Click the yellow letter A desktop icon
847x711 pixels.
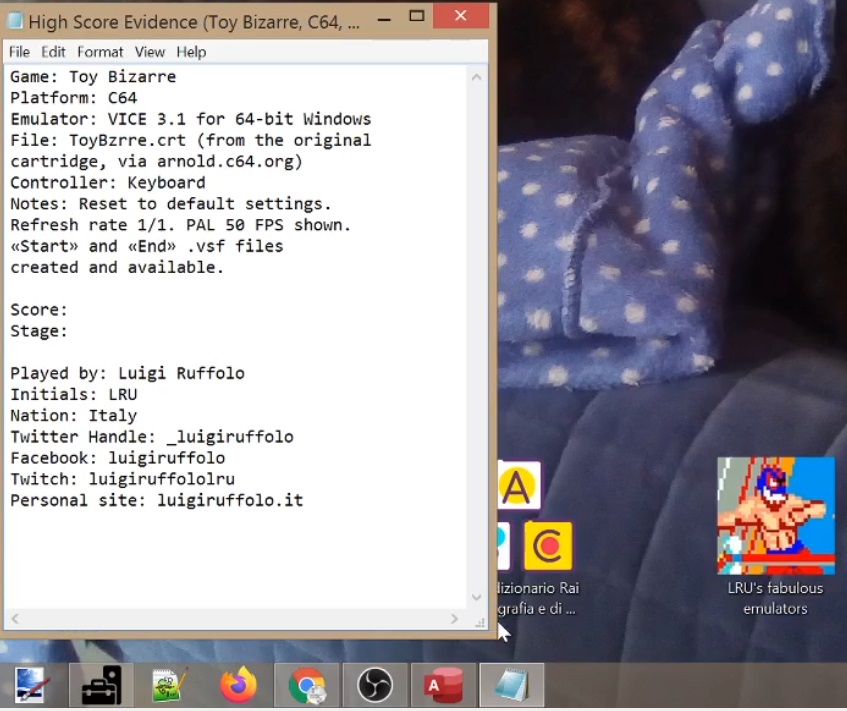point(519,486)
